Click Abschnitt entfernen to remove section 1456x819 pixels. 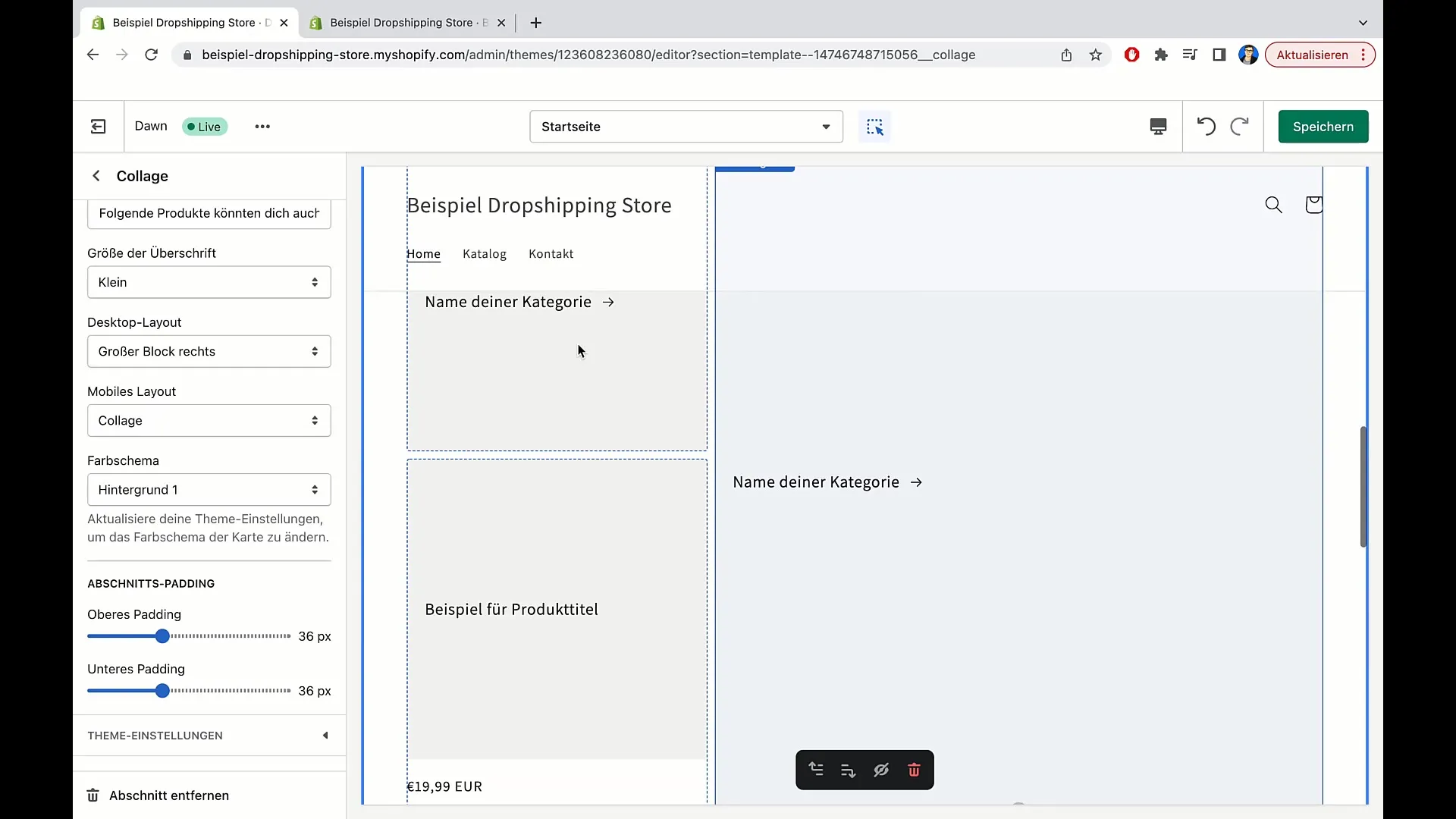pyautogui.click(x=158, y=795)
